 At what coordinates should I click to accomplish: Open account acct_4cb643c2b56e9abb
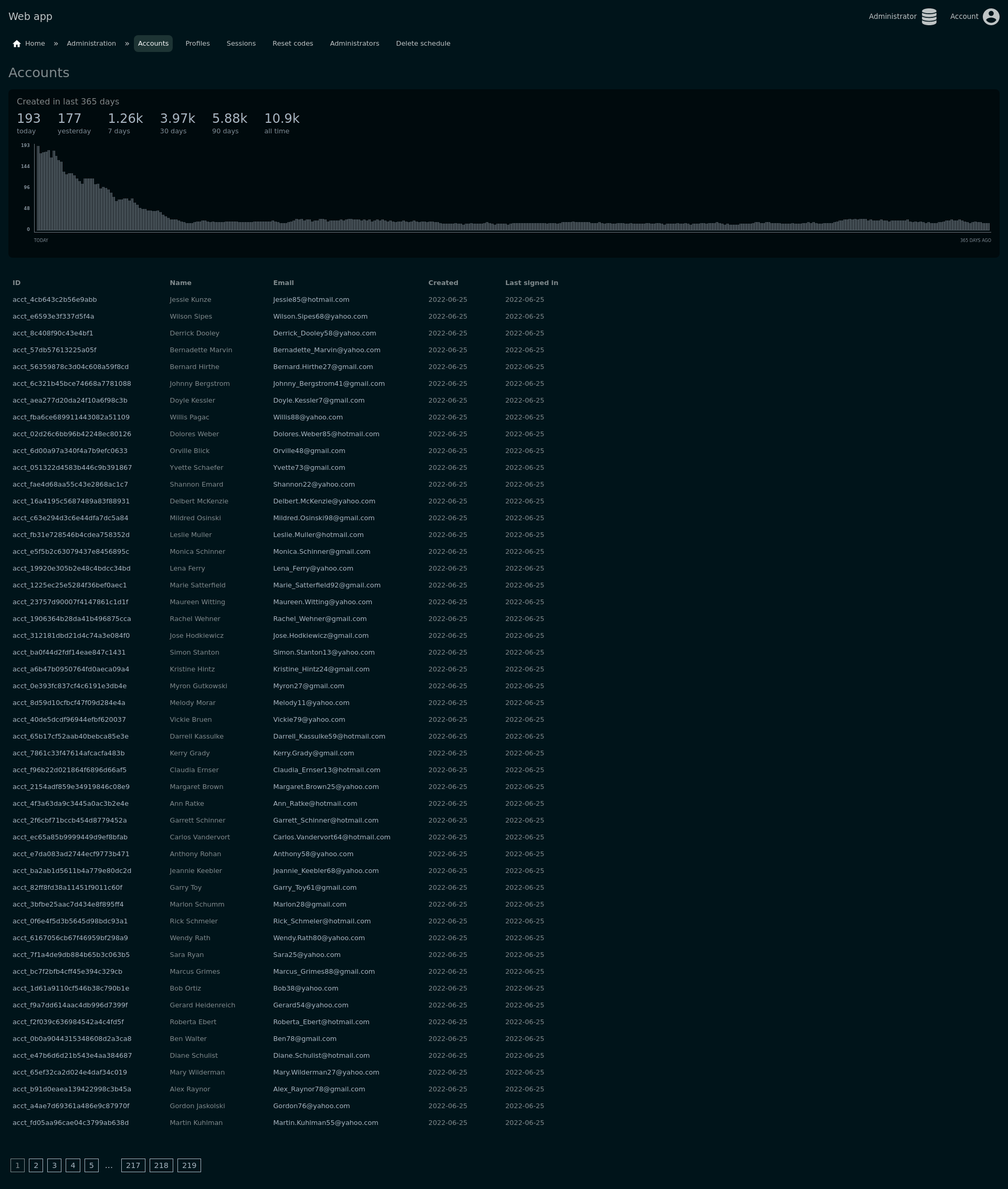55,299
